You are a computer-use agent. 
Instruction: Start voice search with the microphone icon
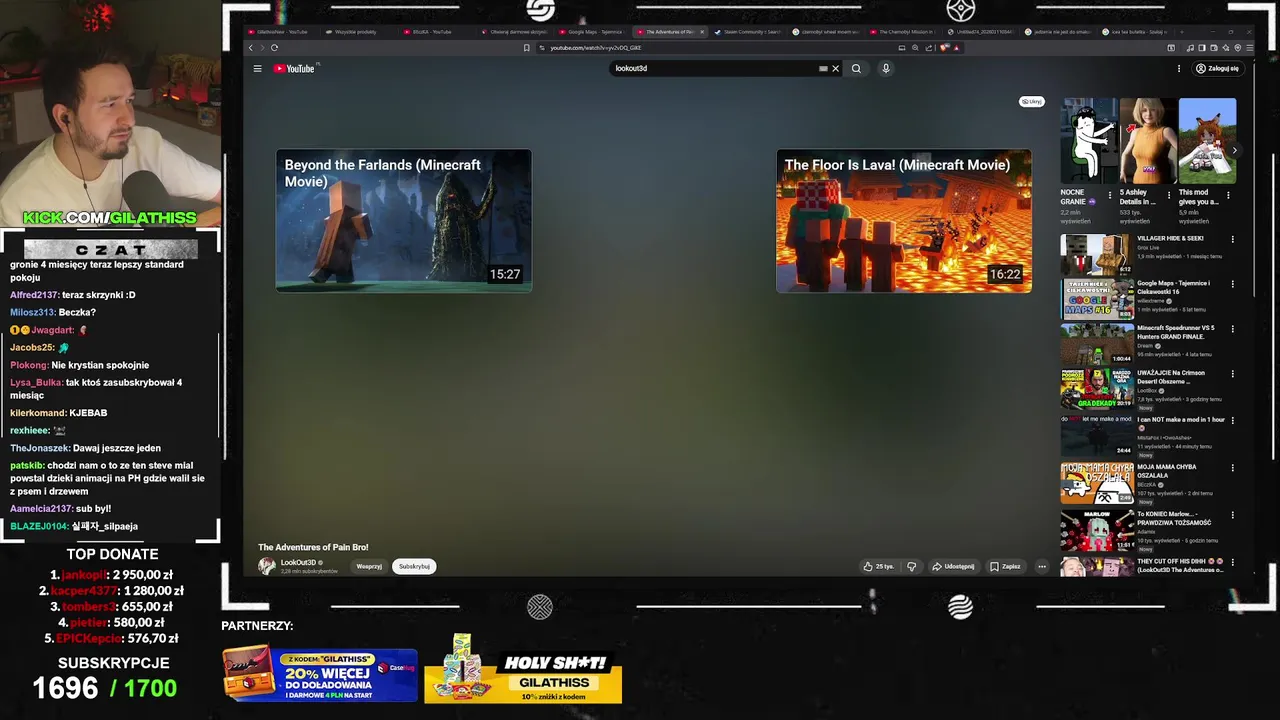[x=885, y=69]
